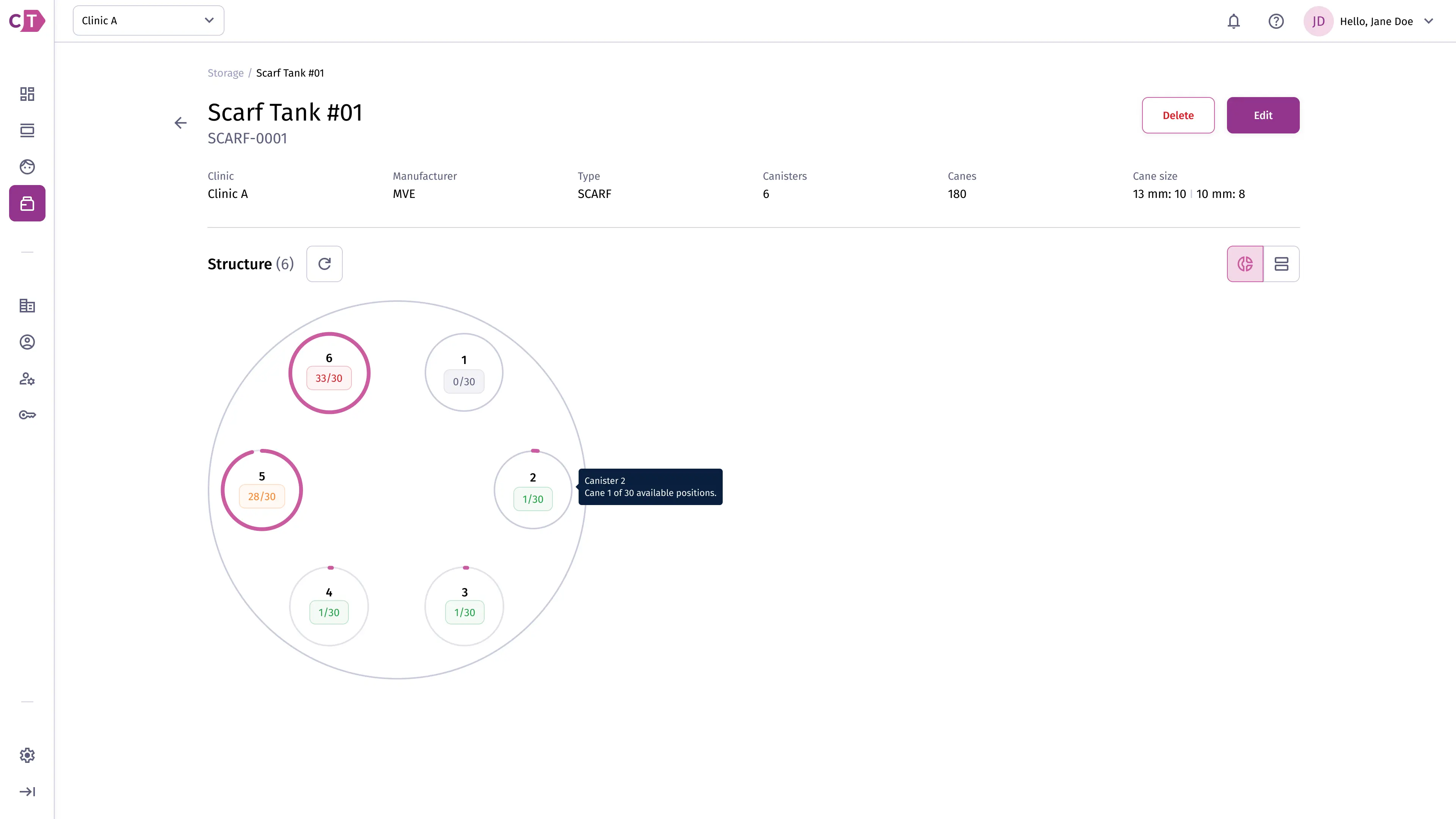Image resolution: width=1456 pixels, height=819 pixels.
Task: Click the SCARF-0001 tank ID
Action: pos(248,138)
